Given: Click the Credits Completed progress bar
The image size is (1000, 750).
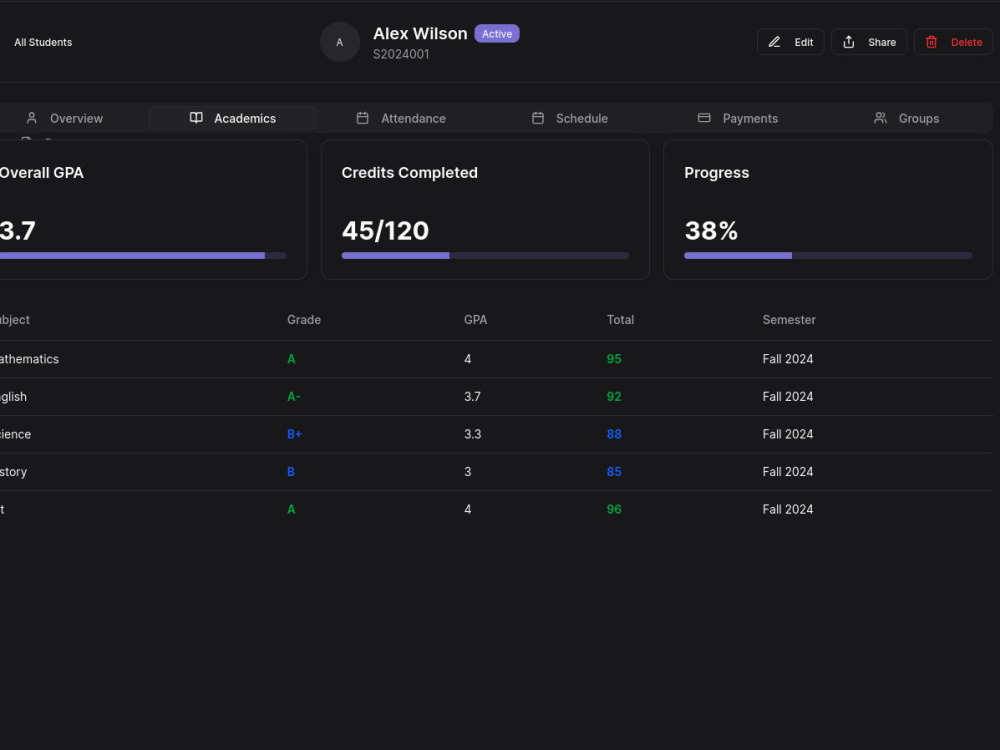Looking at the screenshot, I should [485, 256].
